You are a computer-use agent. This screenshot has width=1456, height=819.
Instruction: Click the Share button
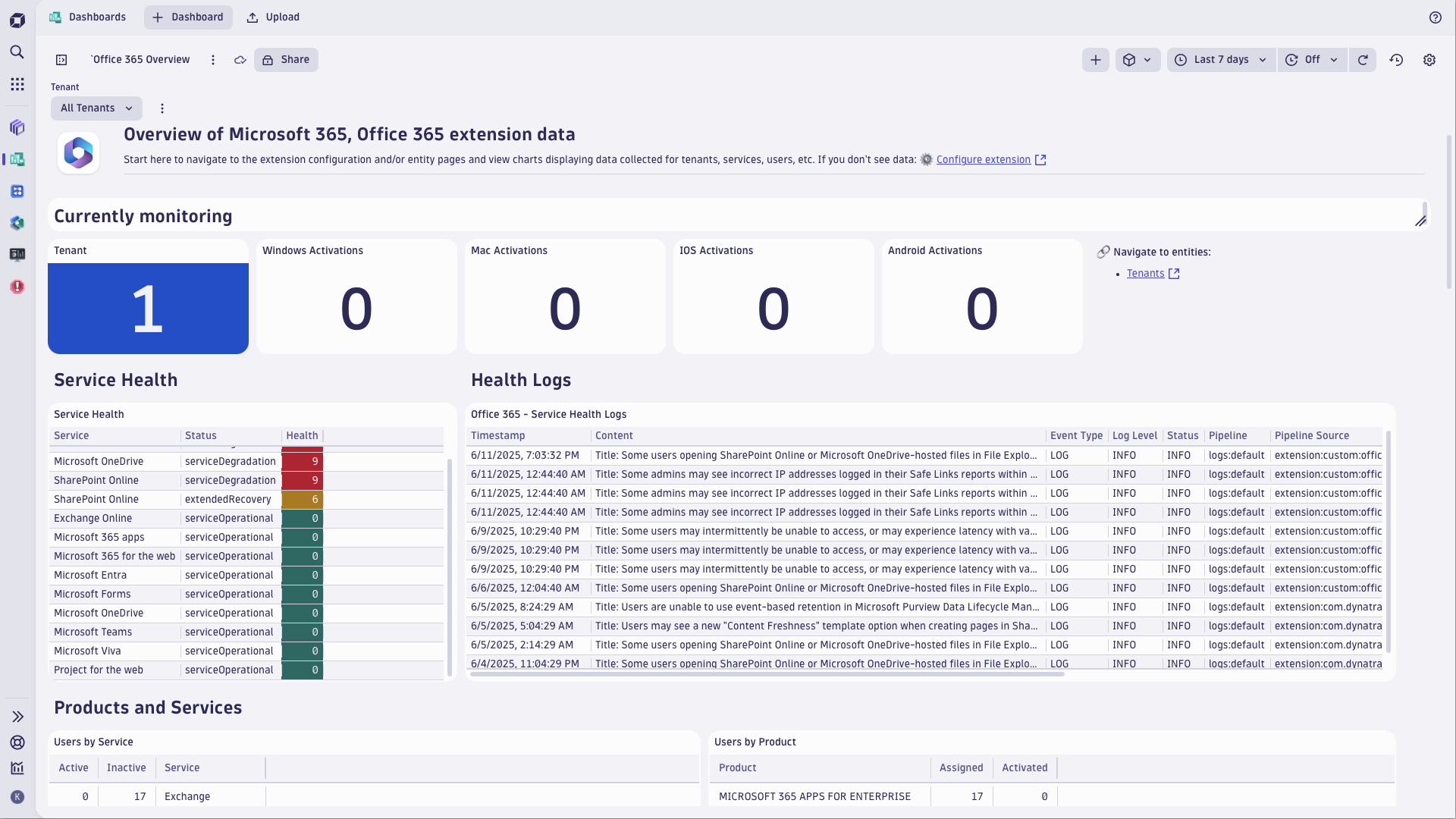[286, 59]
